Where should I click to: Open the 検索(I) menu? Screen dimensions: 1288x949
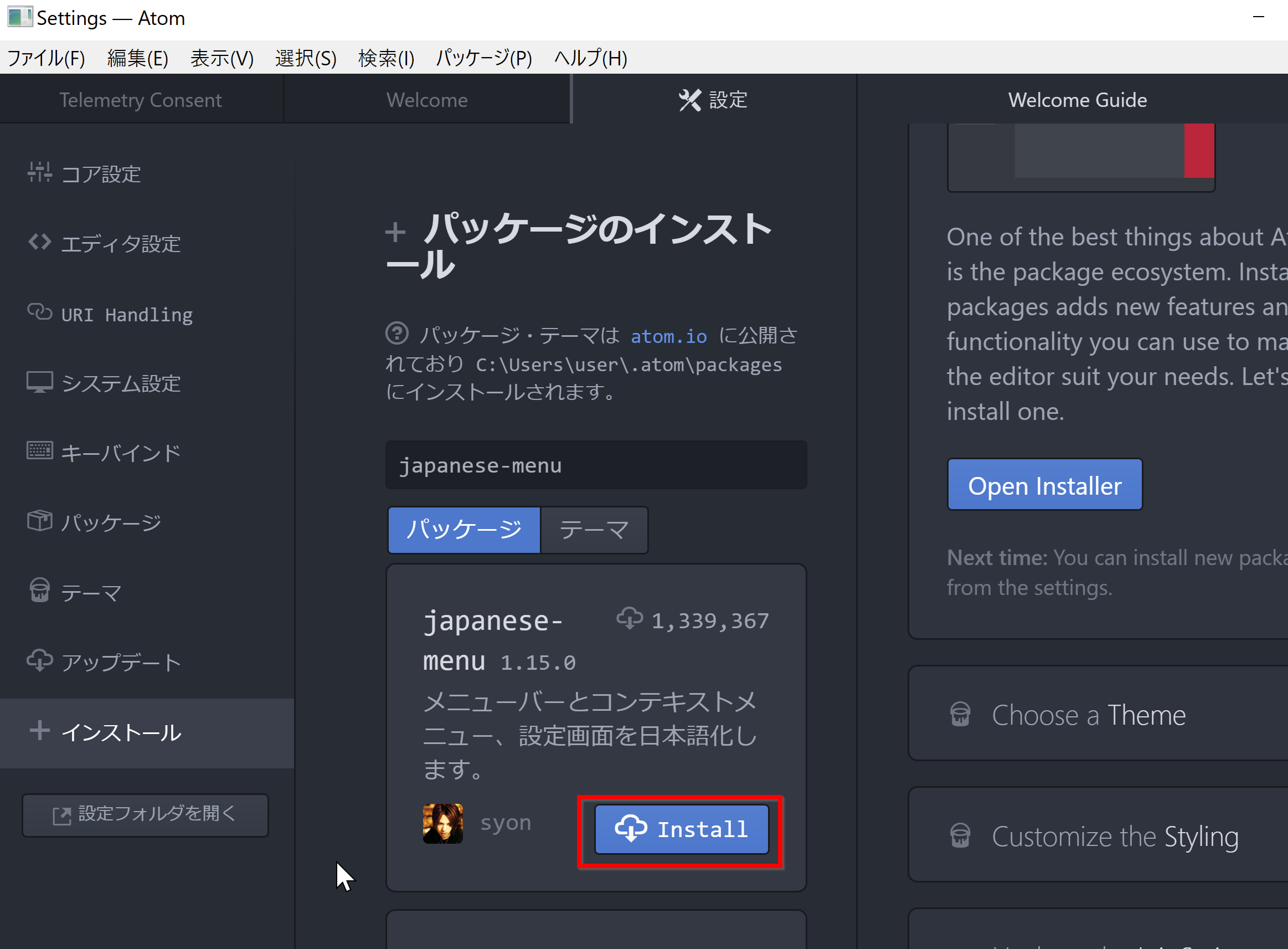point(387,58)
